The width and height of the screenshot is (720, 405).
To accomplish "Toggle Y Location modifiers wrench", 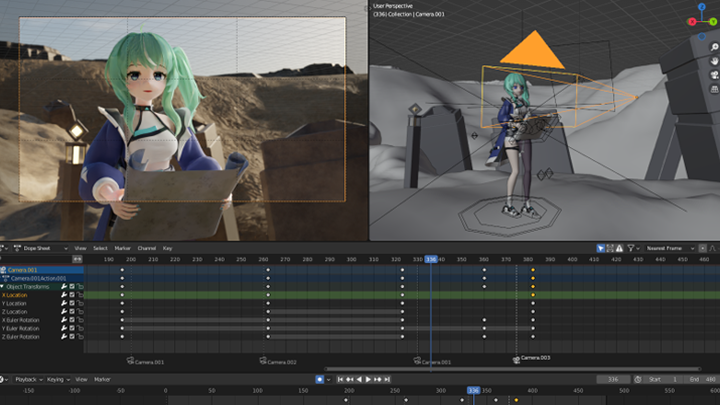I will 64,304.
